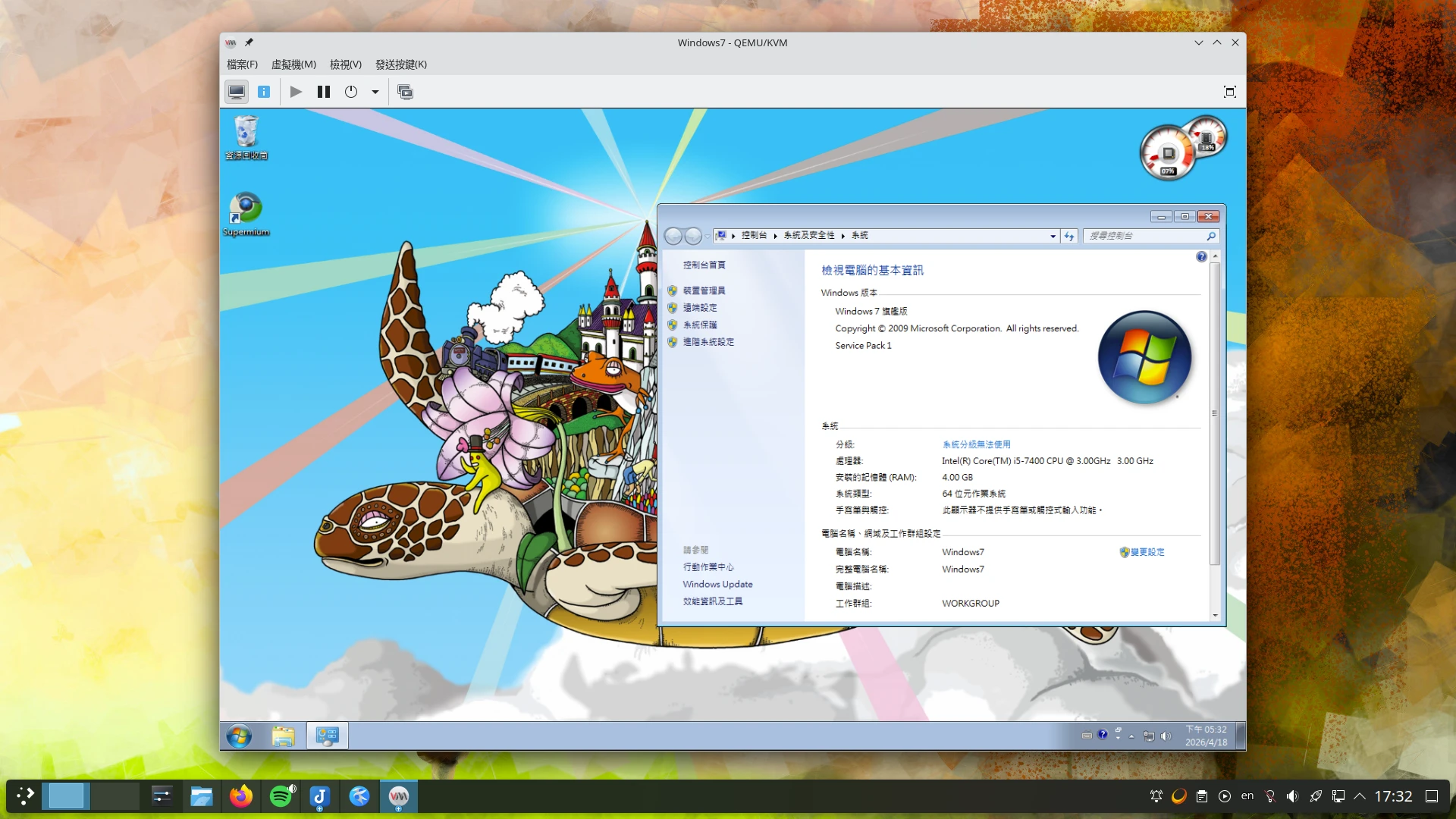Toggle fullscreen view of VM console
This screenshot has height=819, width=1456.
(x=1229, y=92)
